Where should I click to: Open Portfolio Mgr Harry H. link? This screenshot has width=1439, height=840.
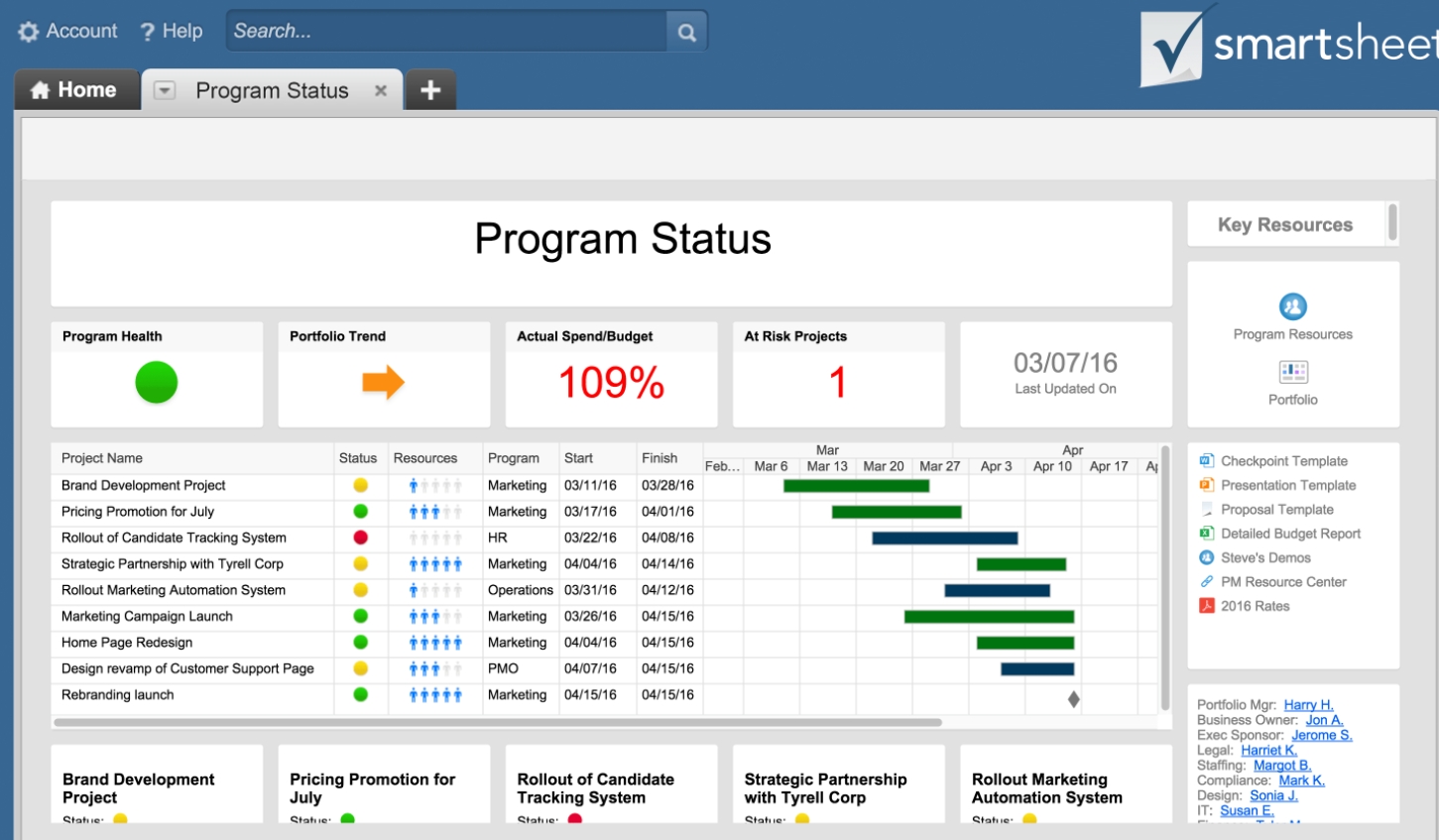coord(1308,705)
